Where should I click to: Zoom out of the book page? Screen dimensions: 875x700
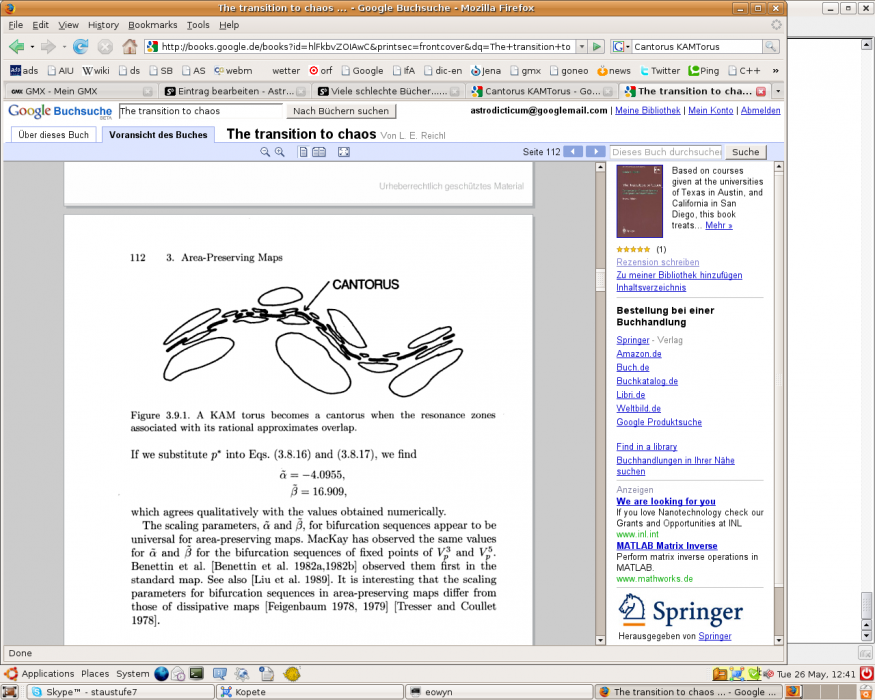(265, 152)
